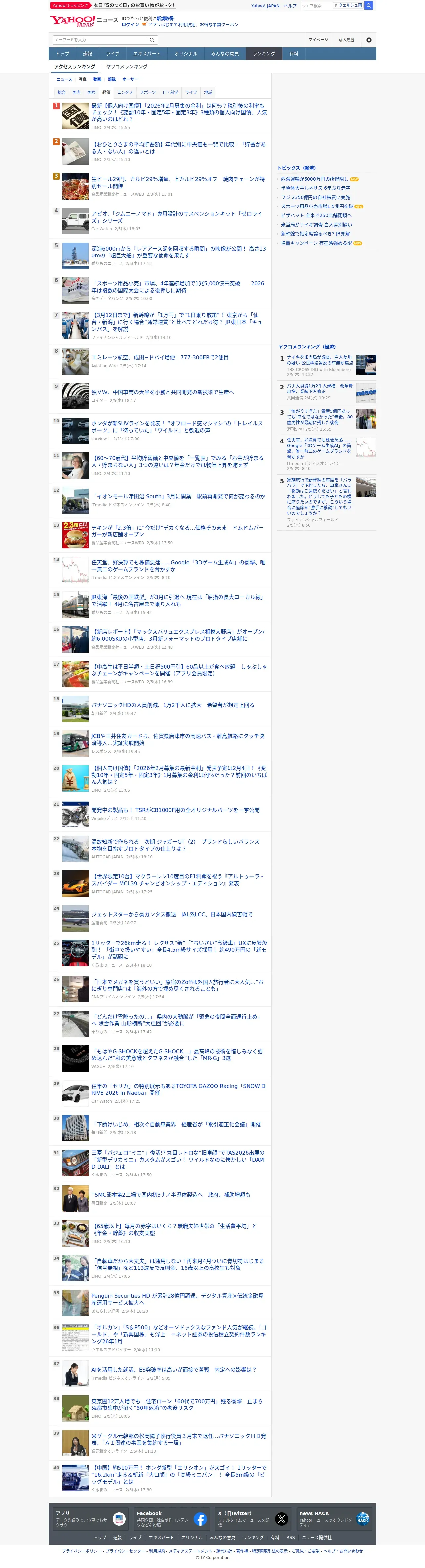Focus the キーワードを入力 search field
This screenshot has width=425, height=1568.
(x=100, y=40)
